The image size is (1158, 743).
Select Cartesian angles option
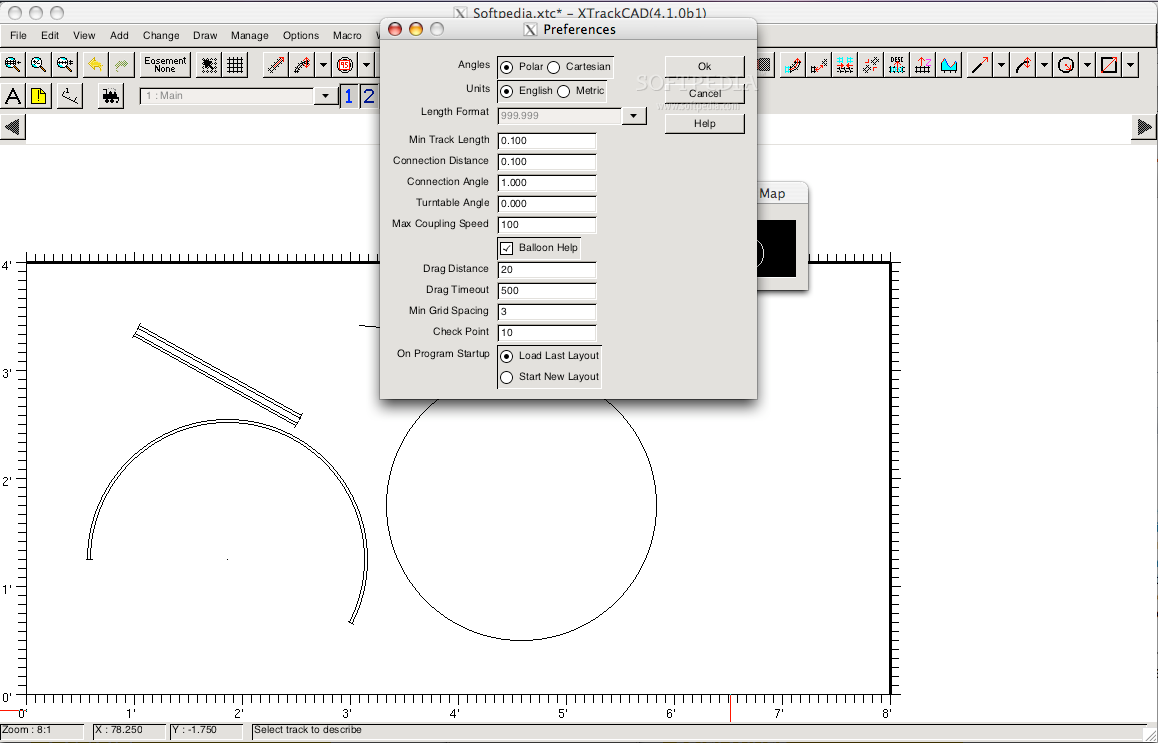click(554, 67)
